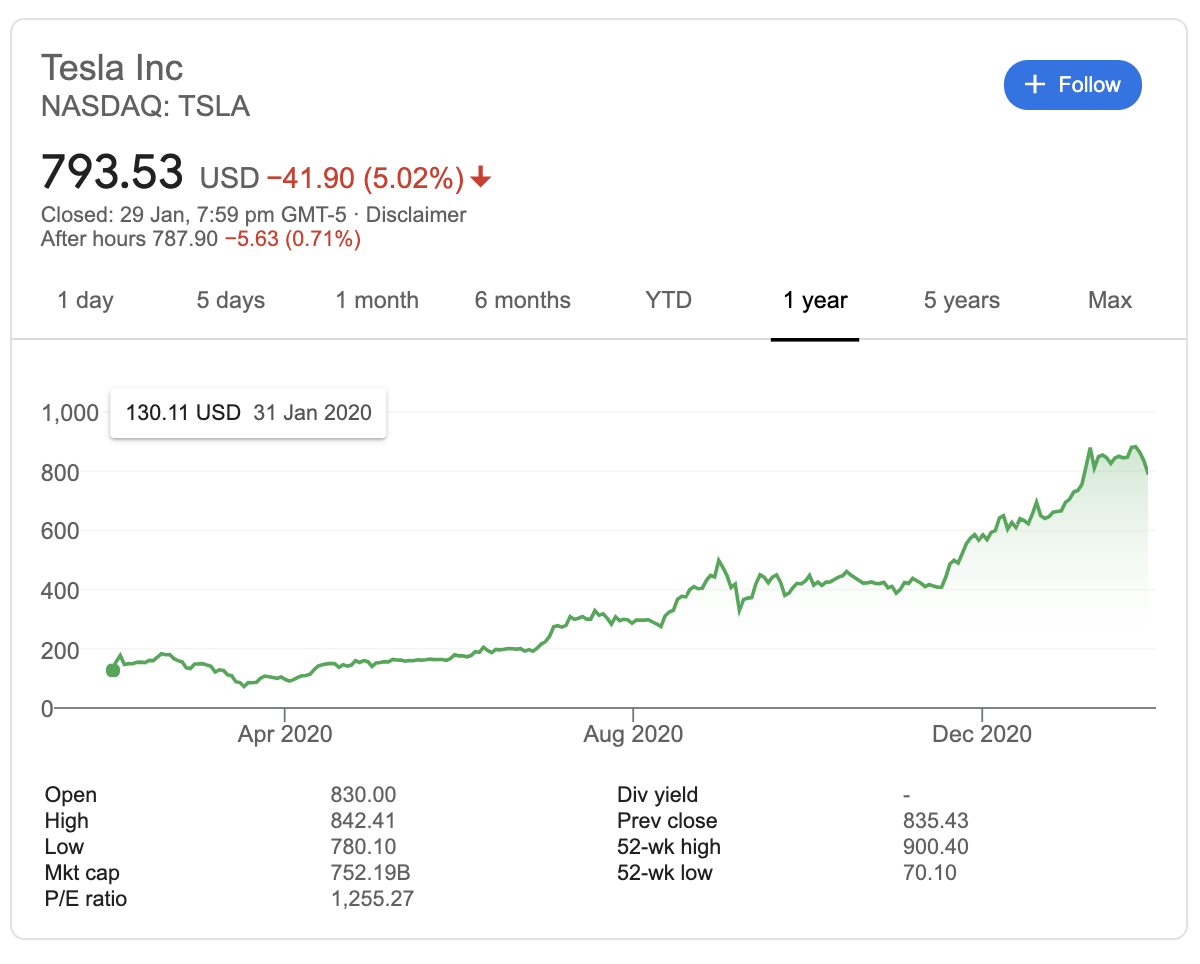The width and height of the screenshot is (1200, 964).
Task: Click the Aug 2020 axis label
Action: pyautogui.click(x=633, y=734)
